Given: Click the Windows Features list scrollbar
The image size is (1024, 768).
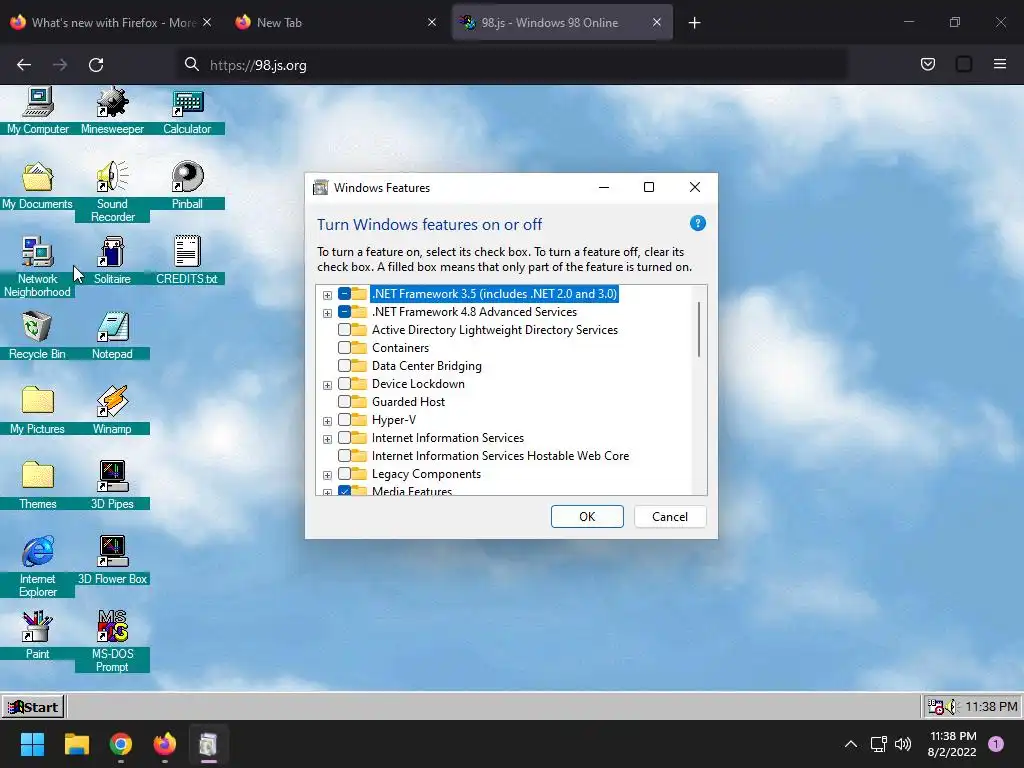Looking at the screenshot, I should pyautogui.click(x=699, y=329).
